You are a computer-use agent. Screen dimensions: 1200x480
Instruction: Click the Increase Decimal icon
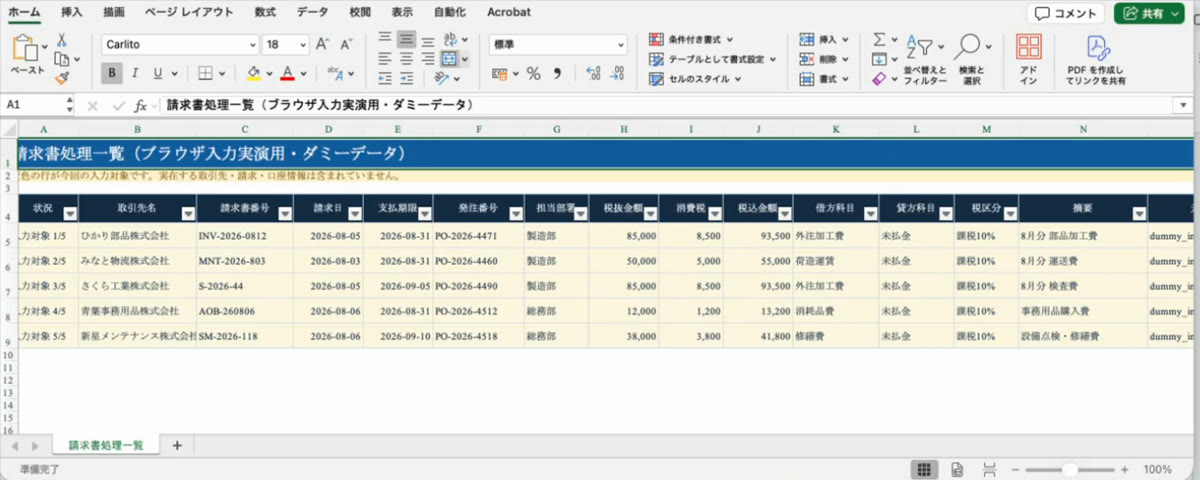click(x=592, y=73)
